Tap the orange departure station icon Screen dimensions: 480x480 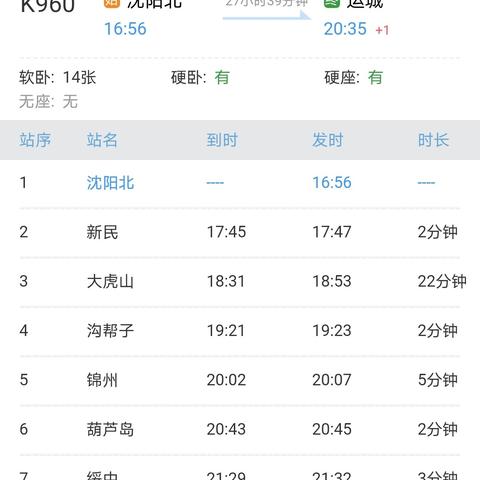coord(112,3)
